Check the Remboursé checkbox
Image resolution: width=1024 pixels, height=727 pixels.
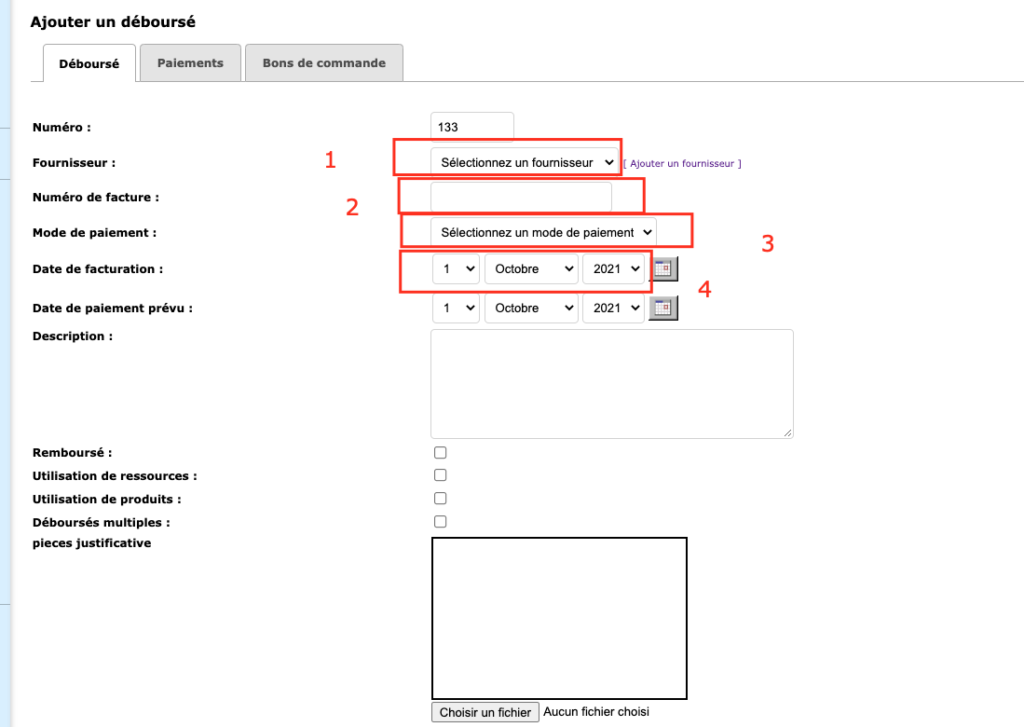click(440, 453)
